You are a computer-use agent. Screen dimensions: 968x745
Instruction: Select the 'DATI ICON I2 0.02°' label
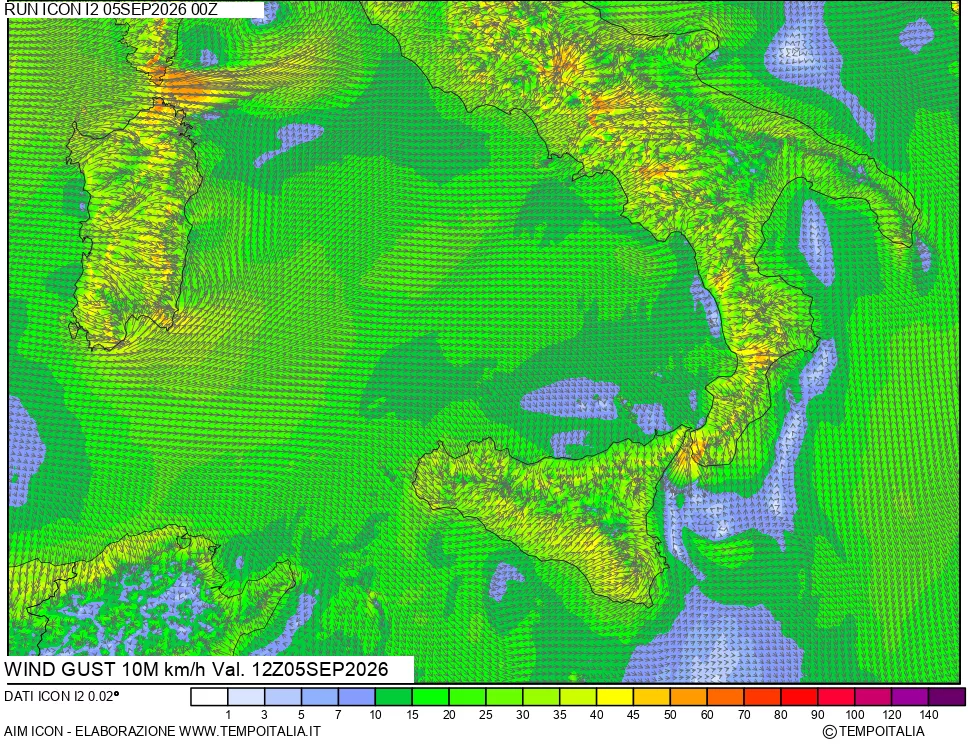pos(61,696)
